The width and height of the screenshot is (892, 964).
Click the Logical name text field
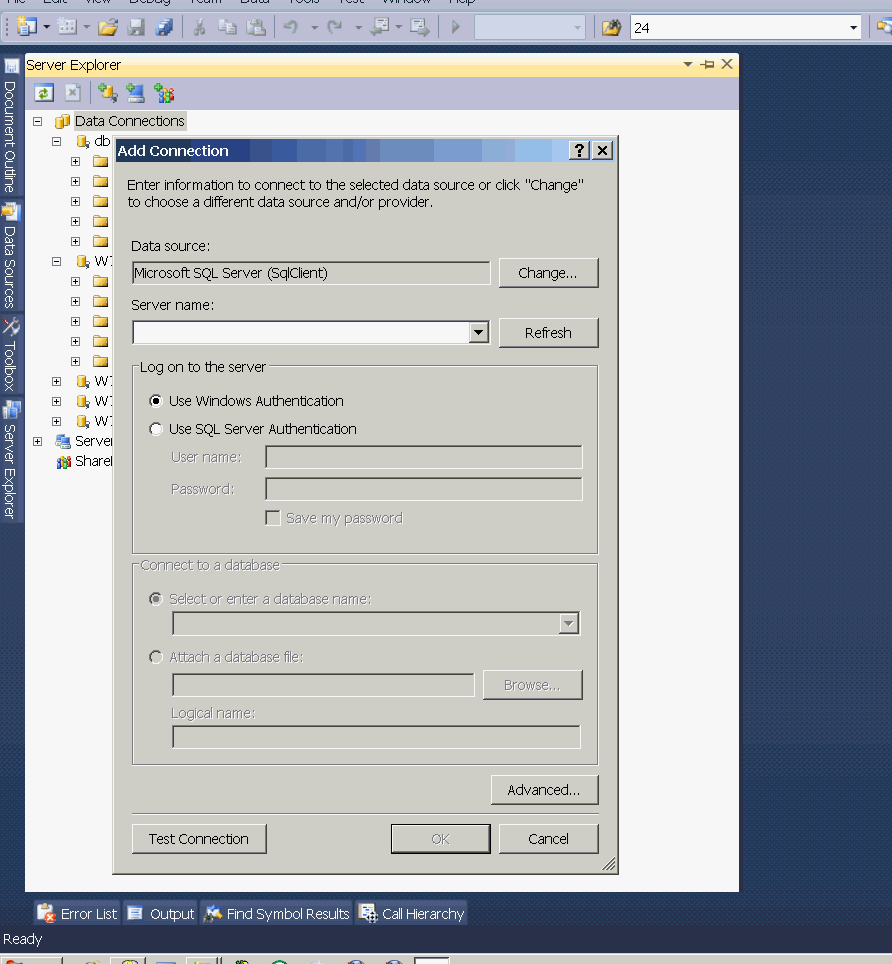tap(376, 737)
